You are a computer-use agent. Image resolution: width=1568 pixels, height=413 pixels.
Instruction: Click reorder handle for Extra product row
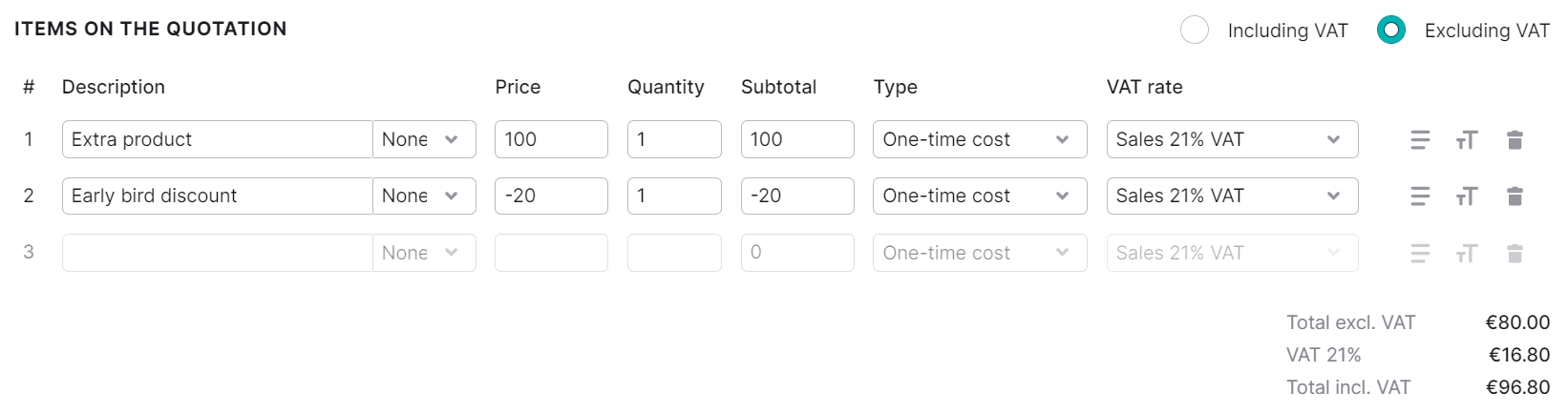(x=1420, y=140)
